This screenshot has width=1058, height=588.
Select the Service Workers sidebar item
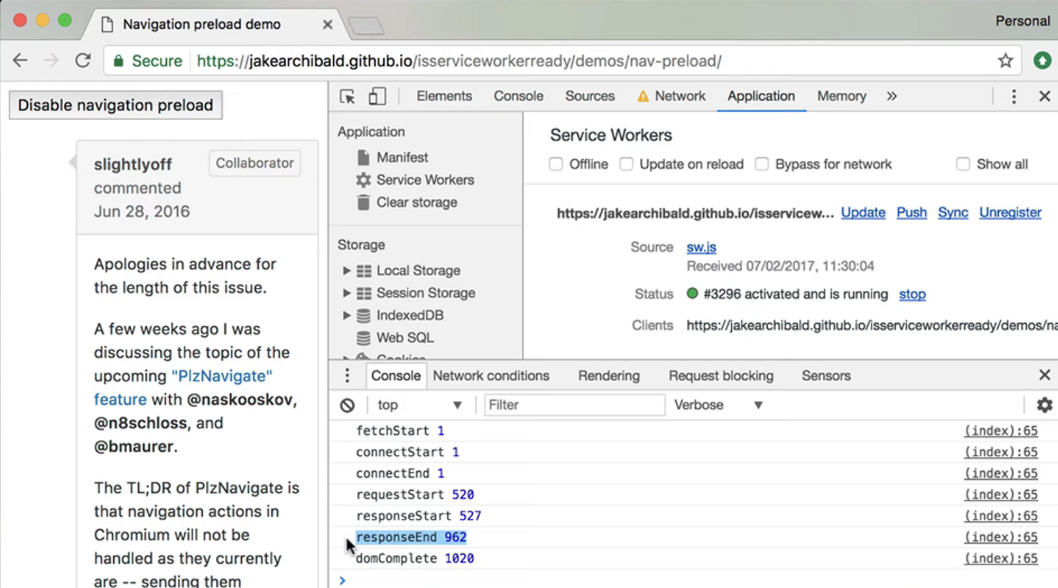click(x=425, y=180)
